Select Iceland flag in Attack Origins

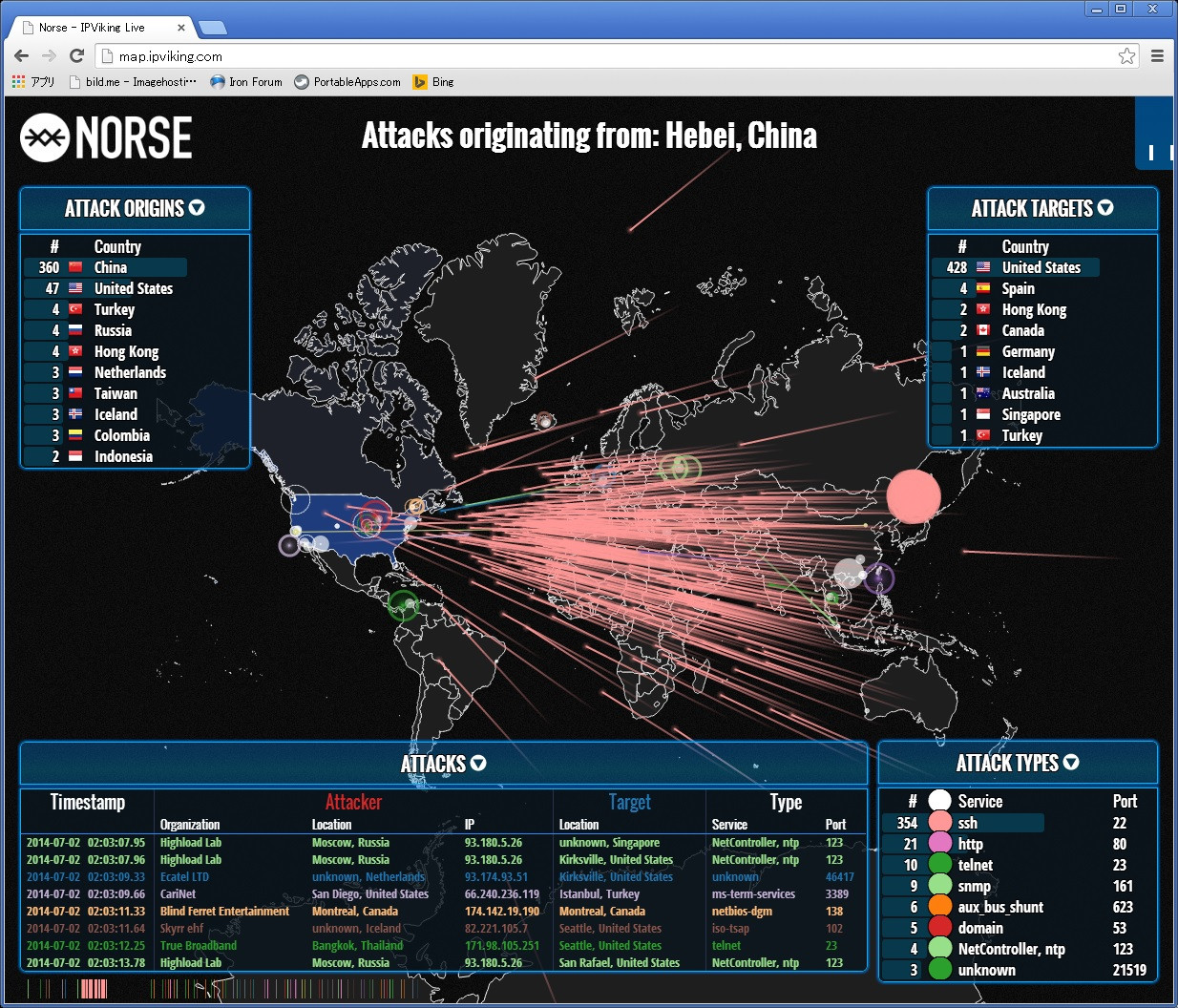click(75, 414)
